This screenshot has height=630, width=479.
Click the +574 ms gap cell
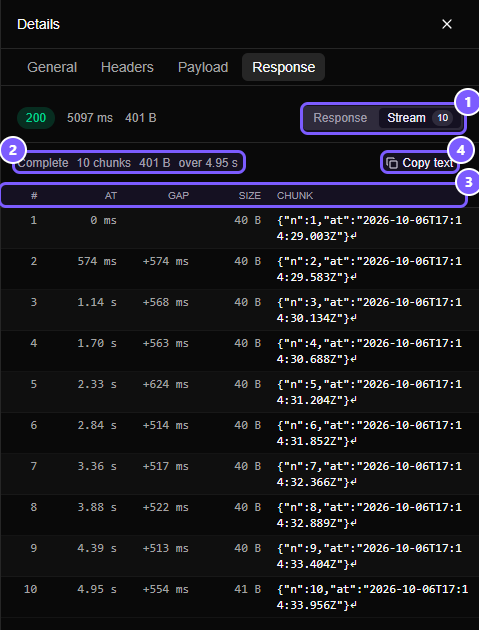point(166,261)
